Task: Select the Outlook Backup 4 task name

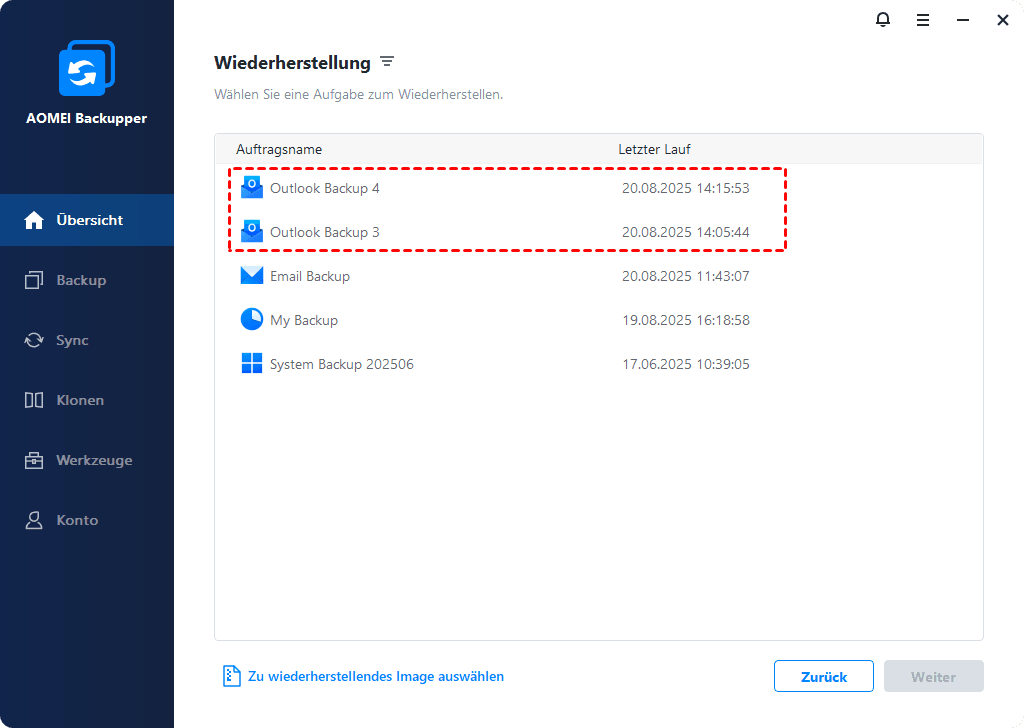Action: click(325, 188)
